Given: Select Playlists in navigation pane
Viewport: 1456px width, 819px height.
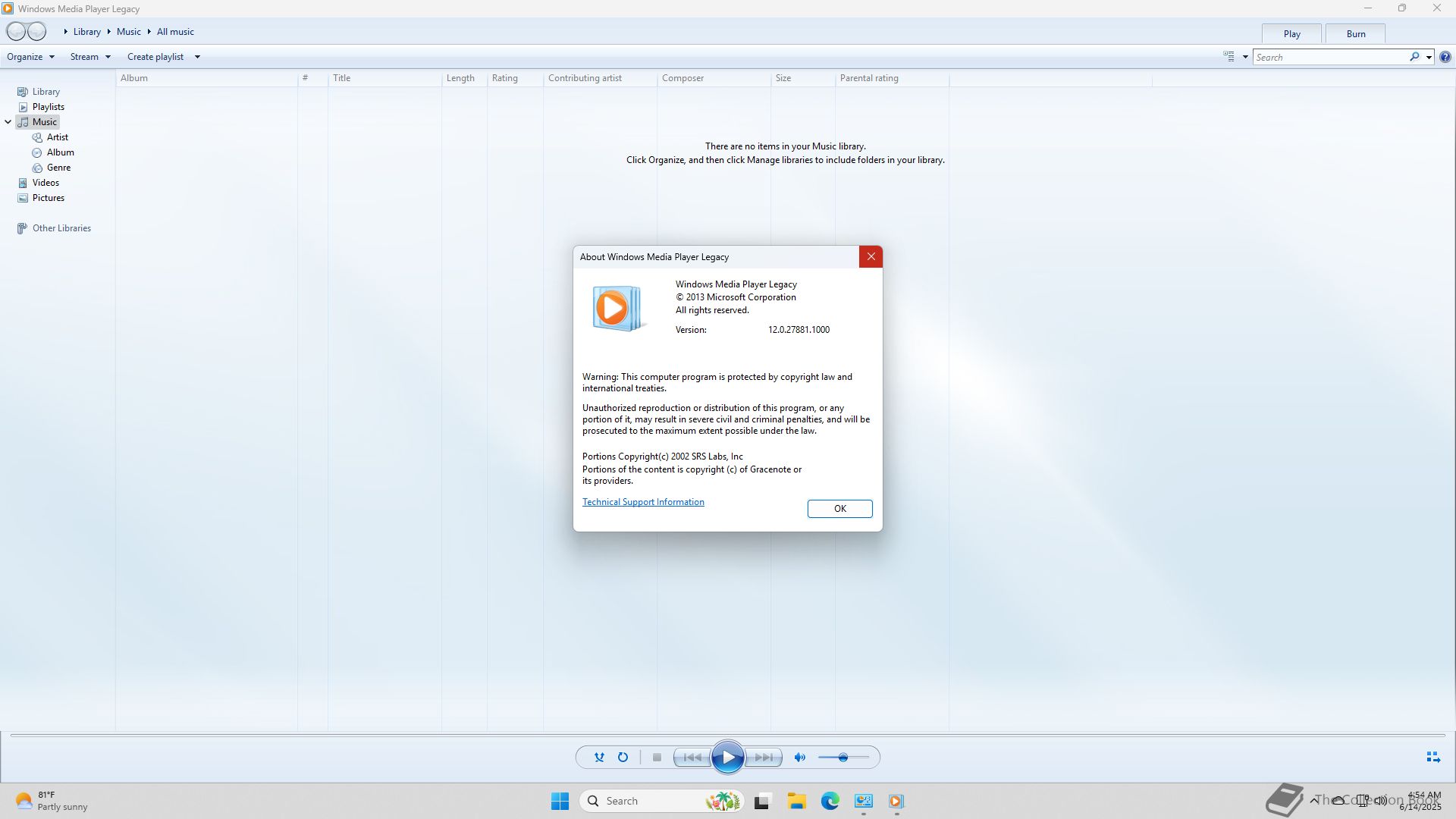Looking at the screenshot, I should point(48,107).
